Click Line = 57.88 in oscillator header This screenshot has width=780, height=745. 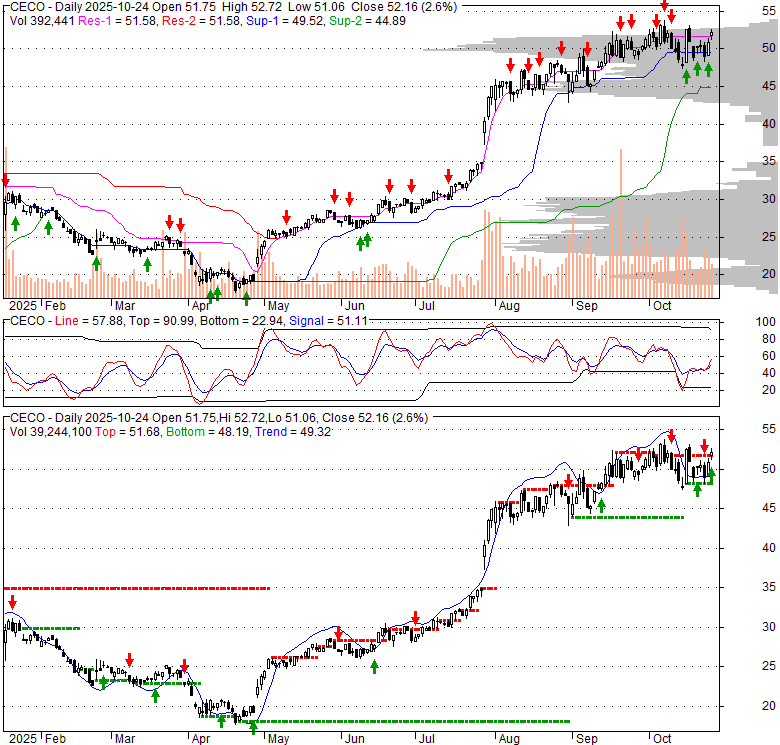(x=89, y=321)
